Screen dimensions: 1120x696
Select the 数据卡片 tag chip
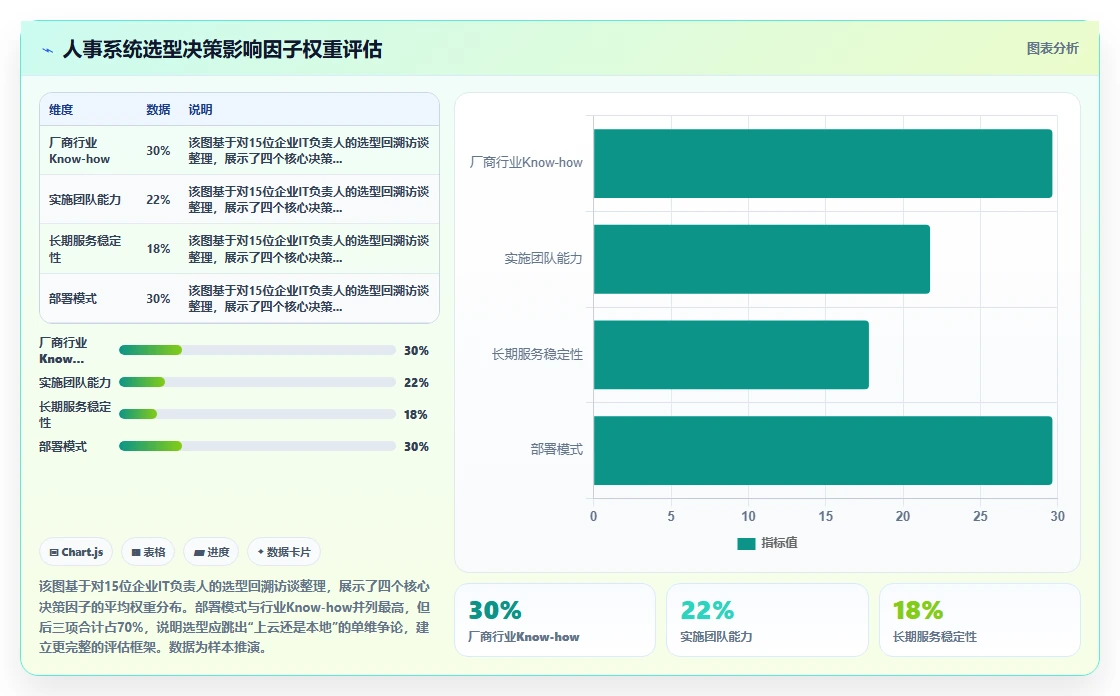[284, 552]
